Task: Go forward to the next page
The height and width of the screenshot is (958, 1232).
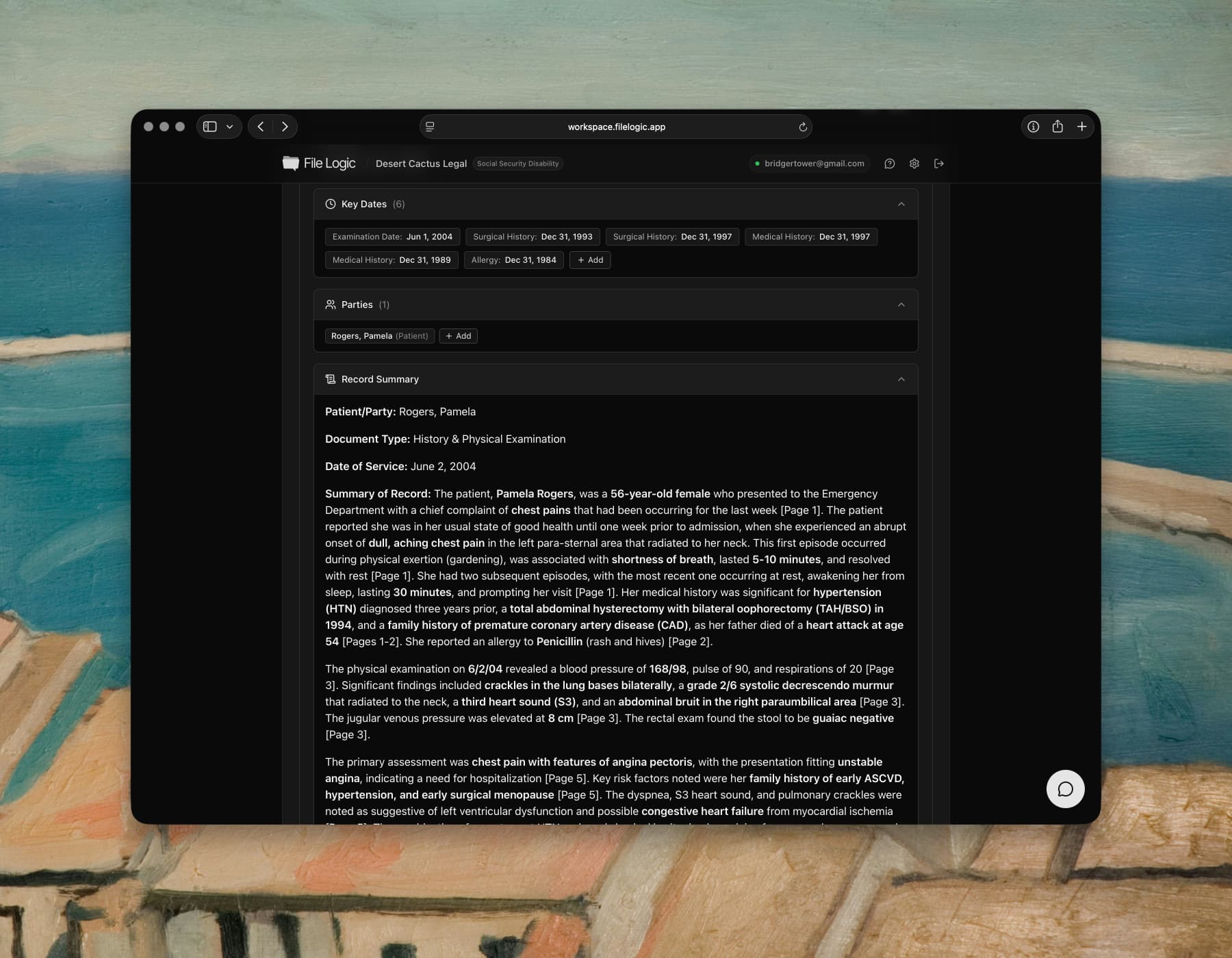Action: tap(285, 127)
